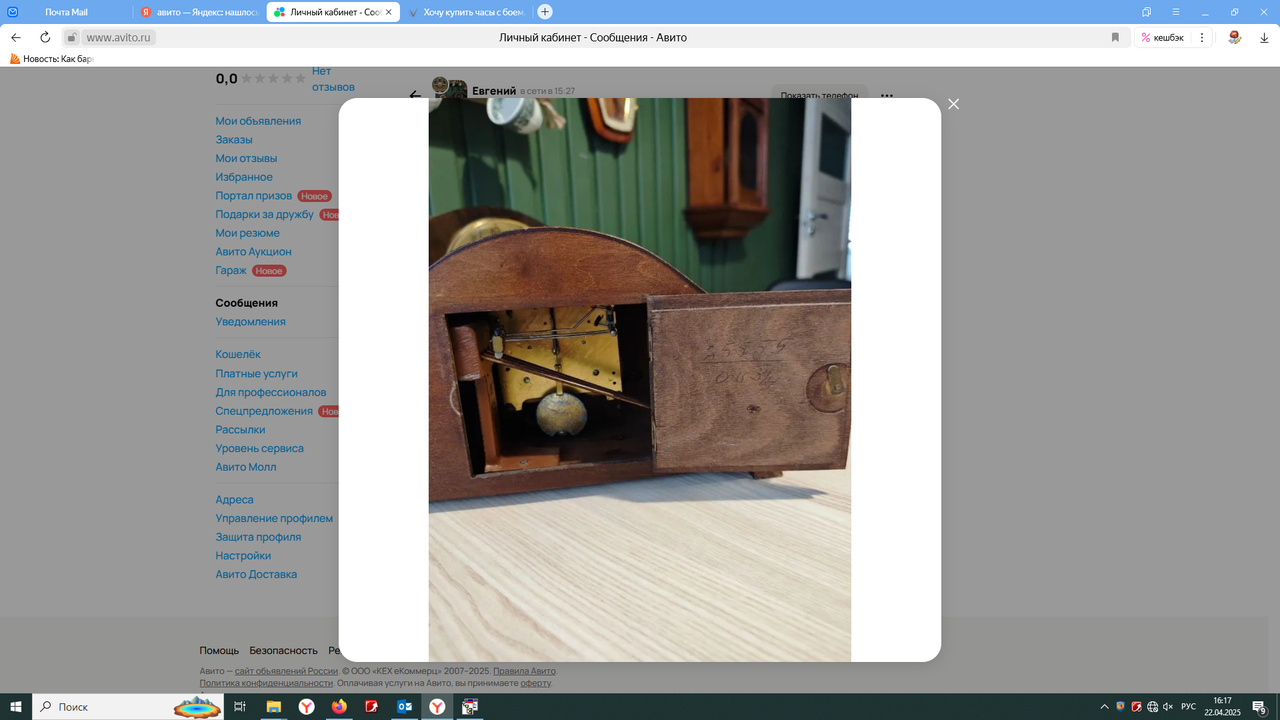
Task: Open Кошелёк
Action: (x=238, y=354)
